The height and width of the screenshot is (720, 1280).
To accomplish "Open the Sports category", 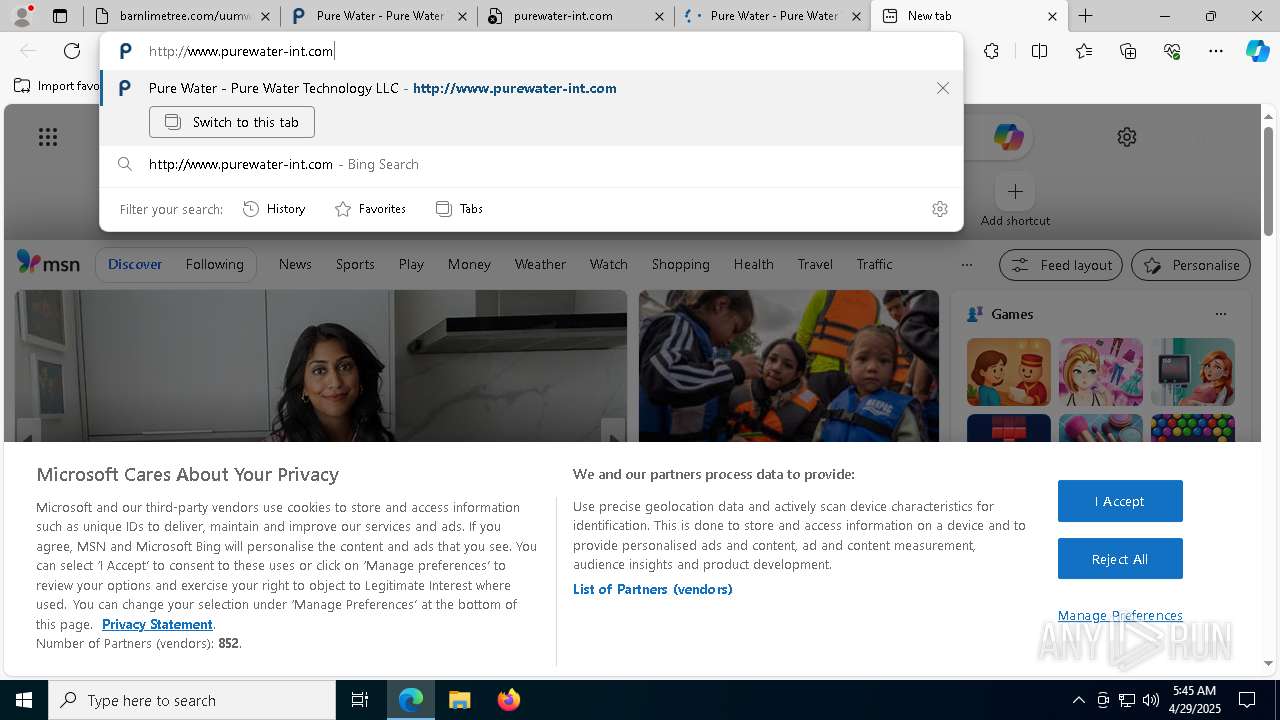I will tap(355, 264).
